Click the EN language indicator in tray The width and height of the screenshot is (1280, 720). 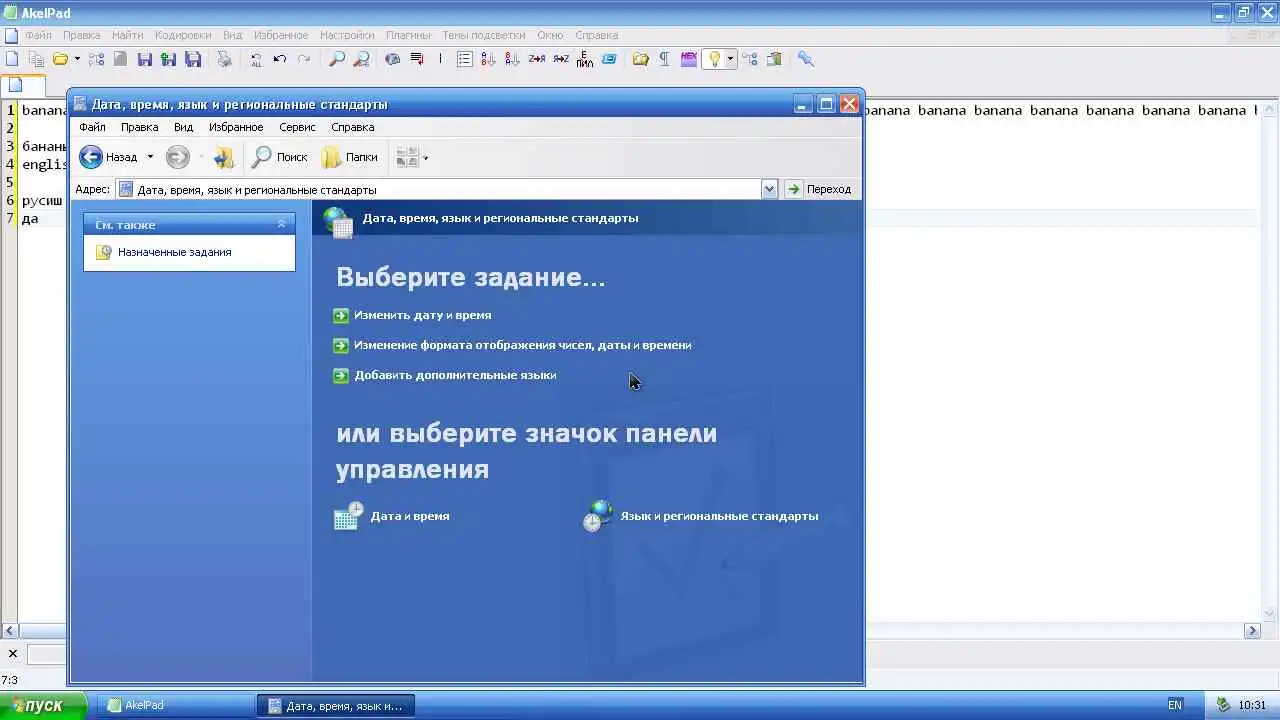pos(1175,705)
